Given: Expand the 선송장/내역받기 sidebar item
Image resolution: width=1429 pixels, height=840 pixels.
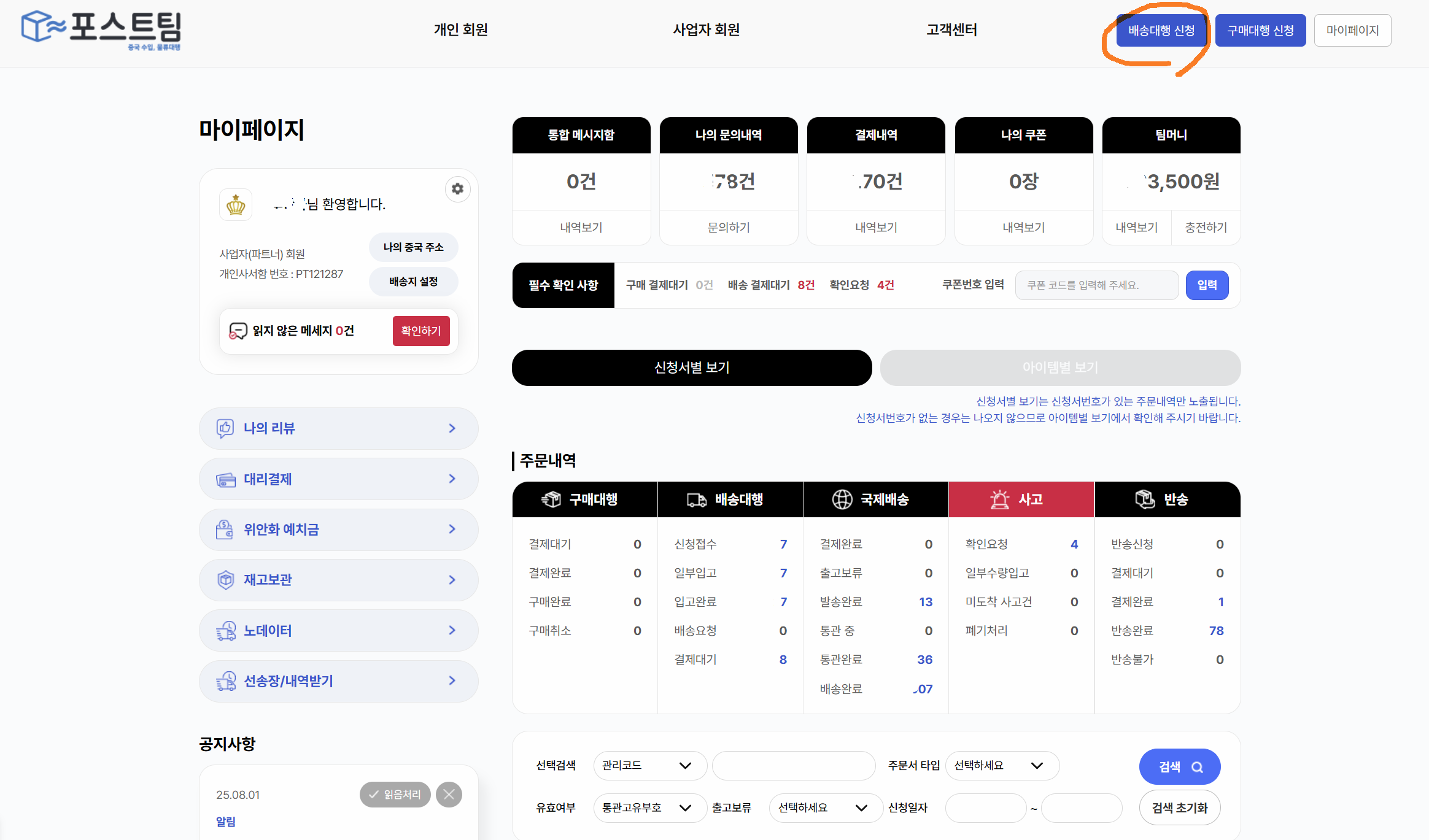Looking at the screenshot, I should pyautogui.click(x=338, y=681).
